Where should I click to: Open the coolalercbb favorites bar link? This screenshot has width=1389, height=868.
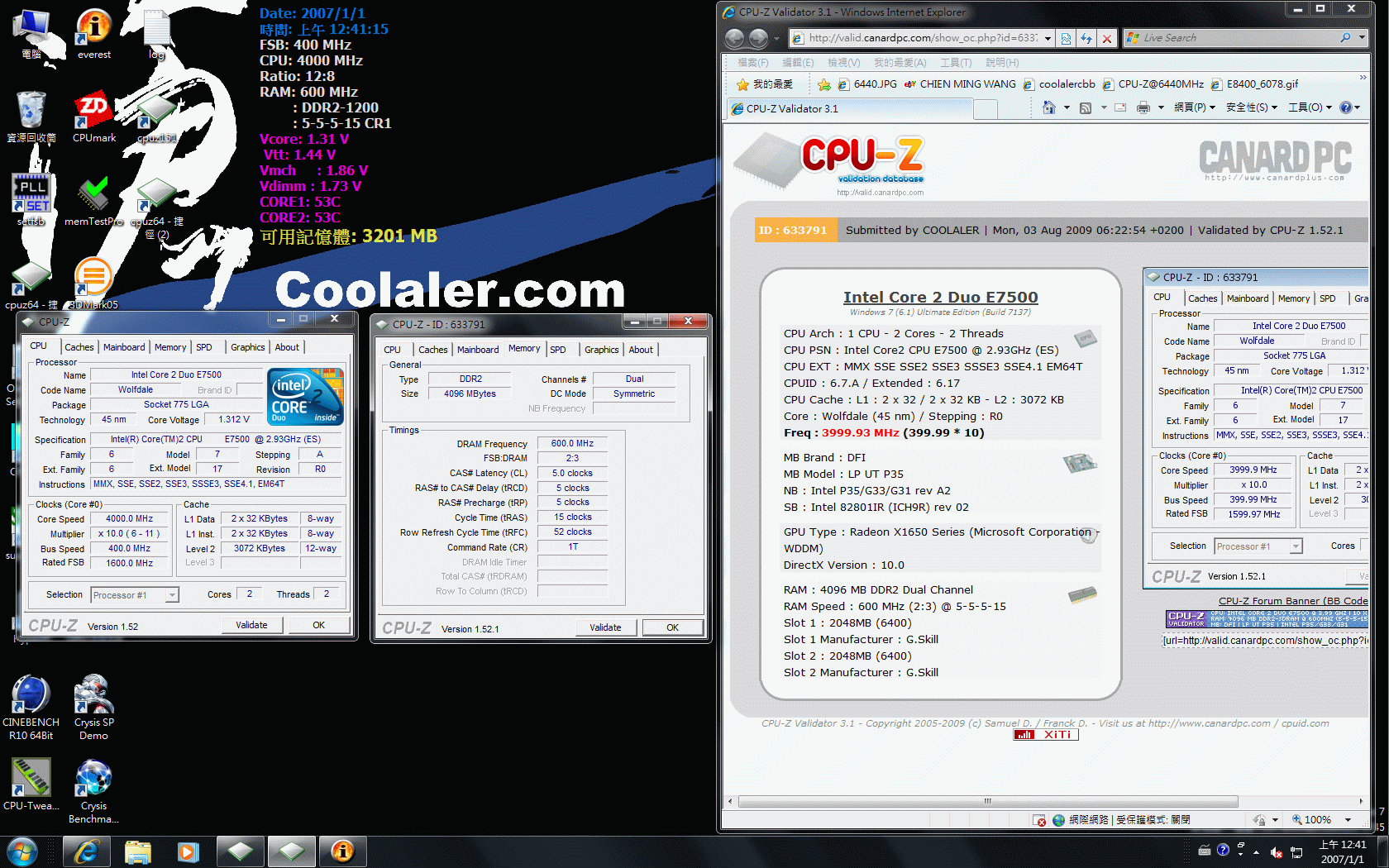coord(1059,84)
